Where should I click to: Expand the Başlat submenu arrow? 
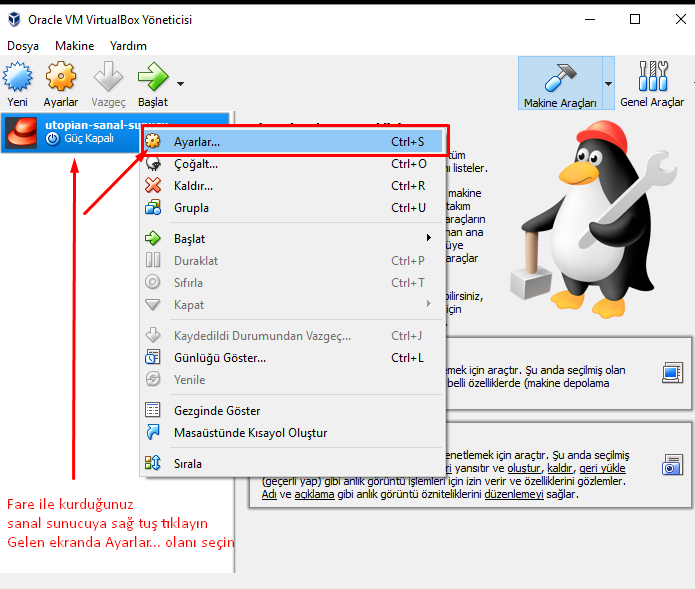429,238
